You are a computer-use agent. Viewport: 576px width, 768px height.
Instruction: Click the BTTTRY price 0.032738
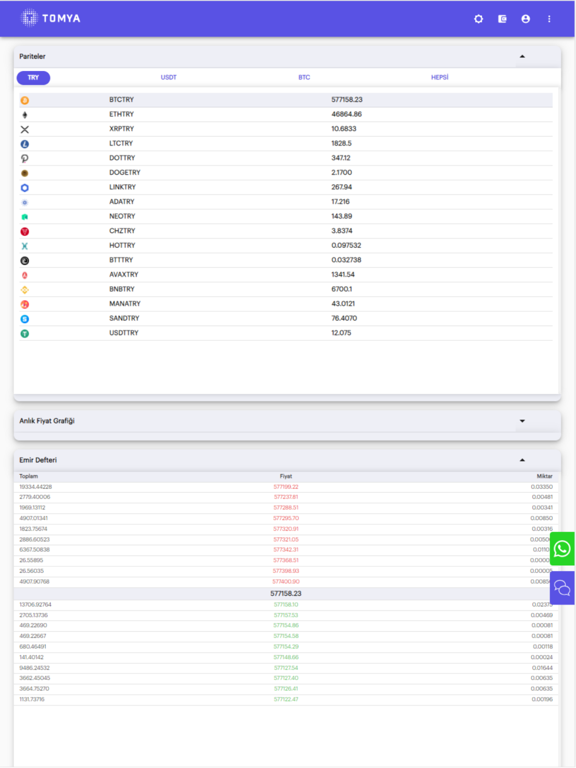(x=346, y=260)
